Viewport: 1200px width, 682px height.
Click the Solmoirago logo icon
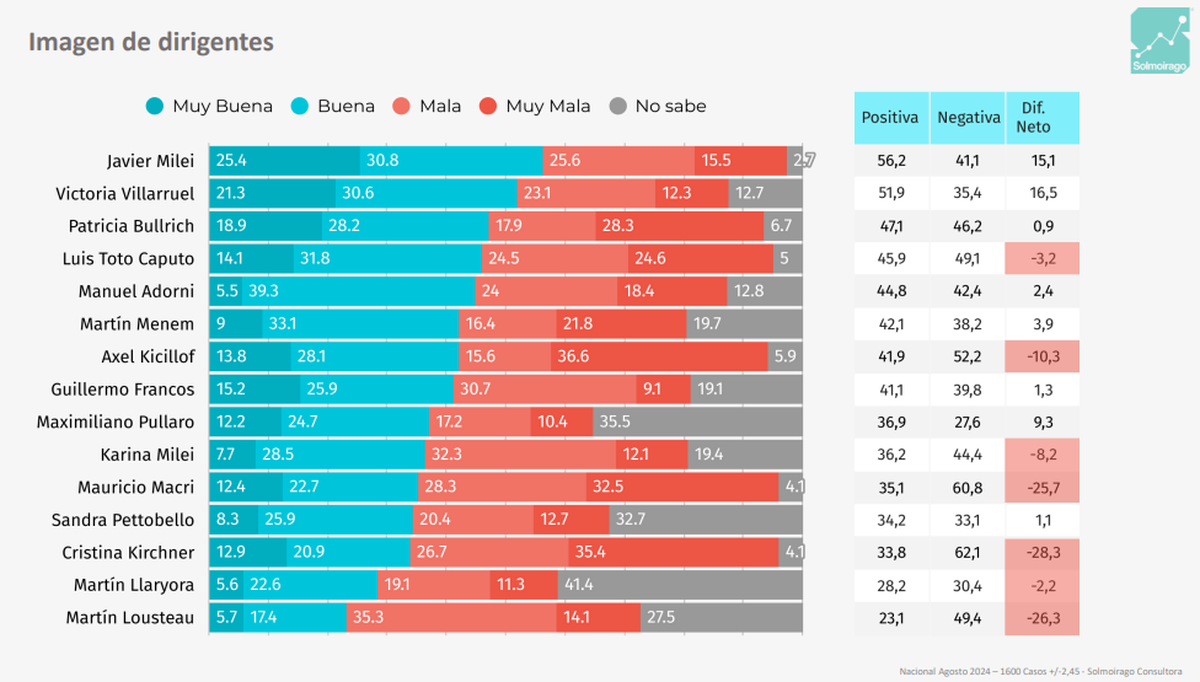1159,42
